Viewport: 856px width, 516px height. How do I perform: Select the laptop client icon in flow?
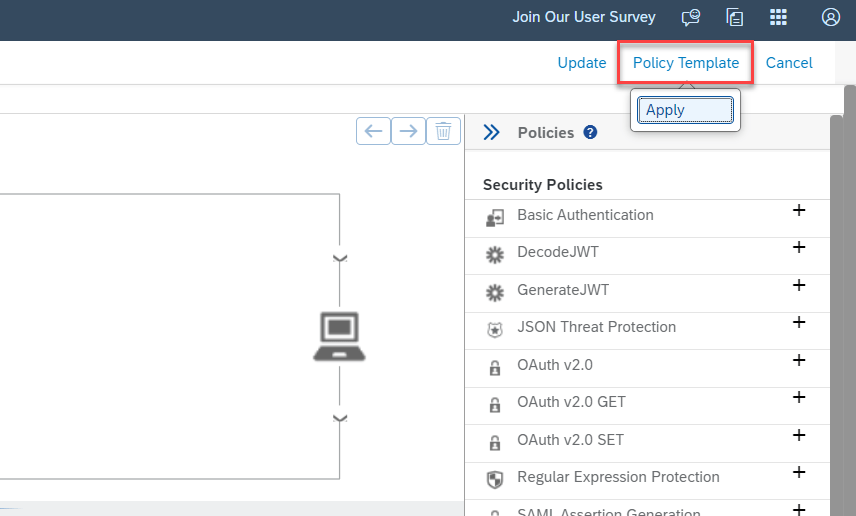(x=340, y=337)
